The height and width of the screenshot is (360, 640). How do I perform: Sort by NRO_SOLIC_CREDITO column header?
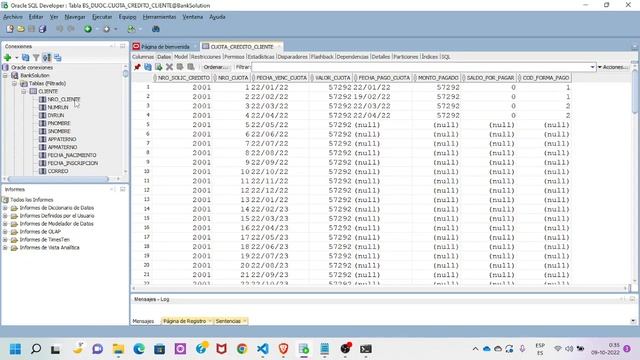(182, 78)
